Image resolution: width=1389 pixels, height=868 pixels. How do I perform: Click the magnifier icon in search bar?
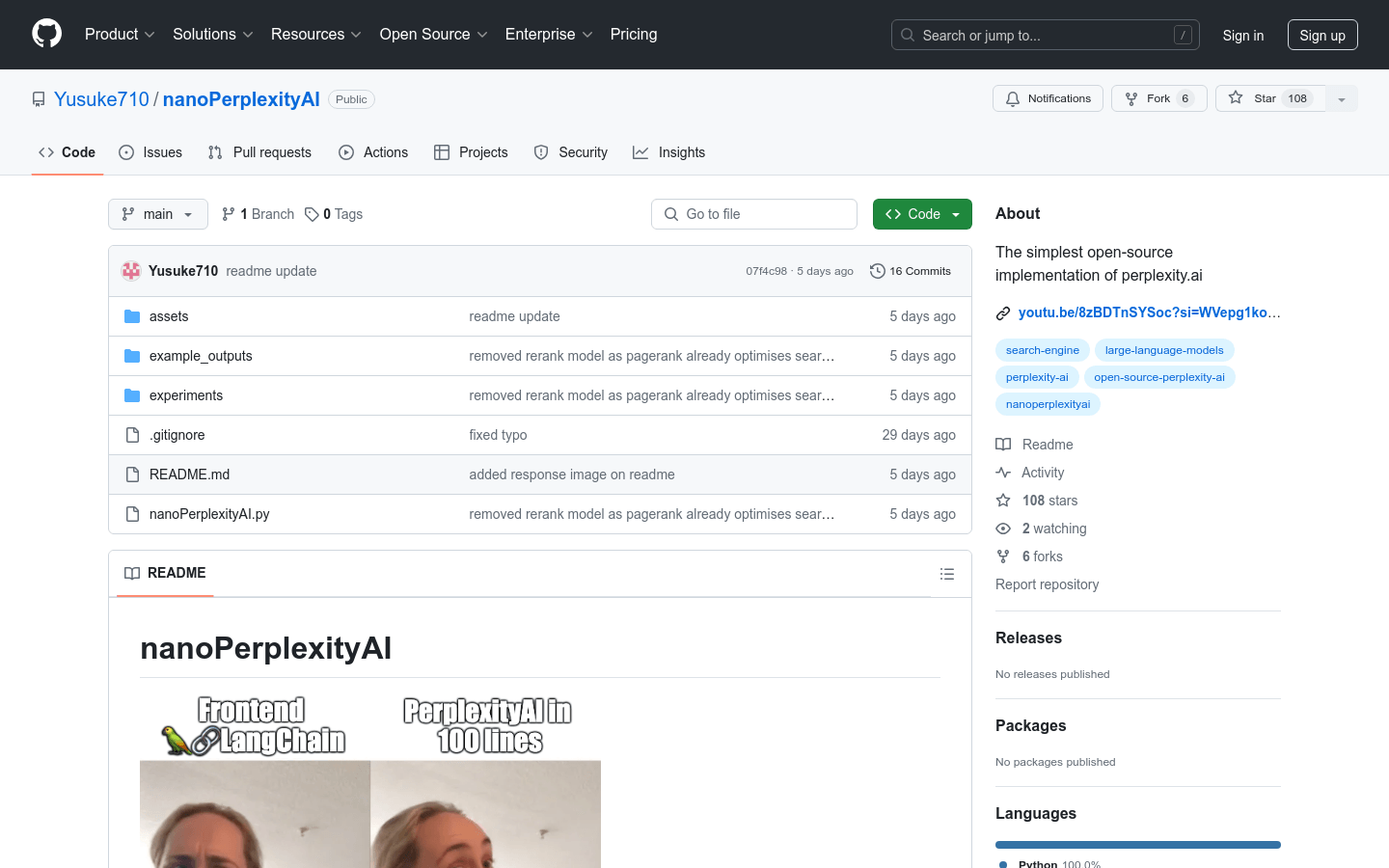pos(908,35)
